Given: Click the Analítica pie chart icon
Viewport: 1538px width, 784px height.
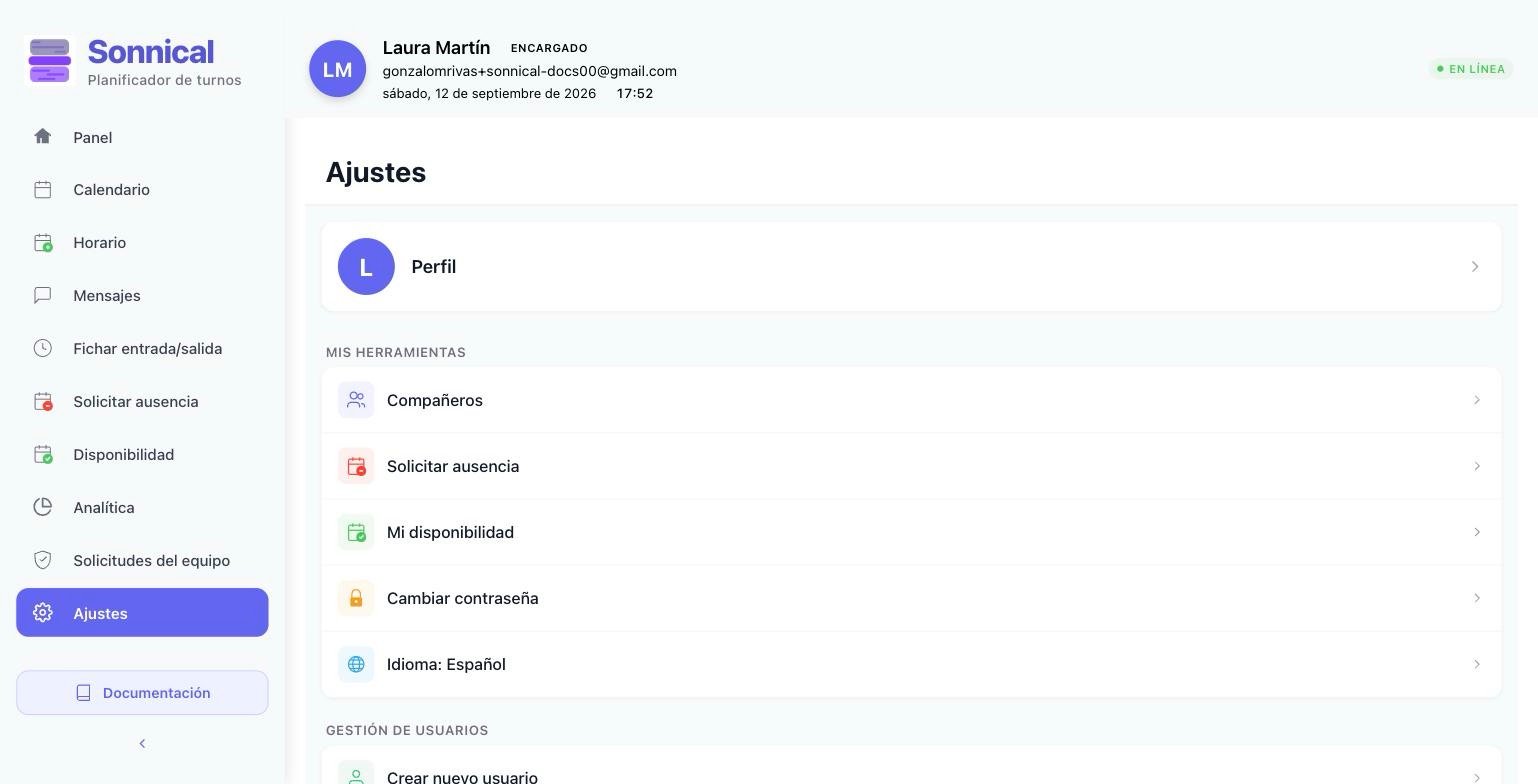Looking at the screenshot, I should 42,507.
